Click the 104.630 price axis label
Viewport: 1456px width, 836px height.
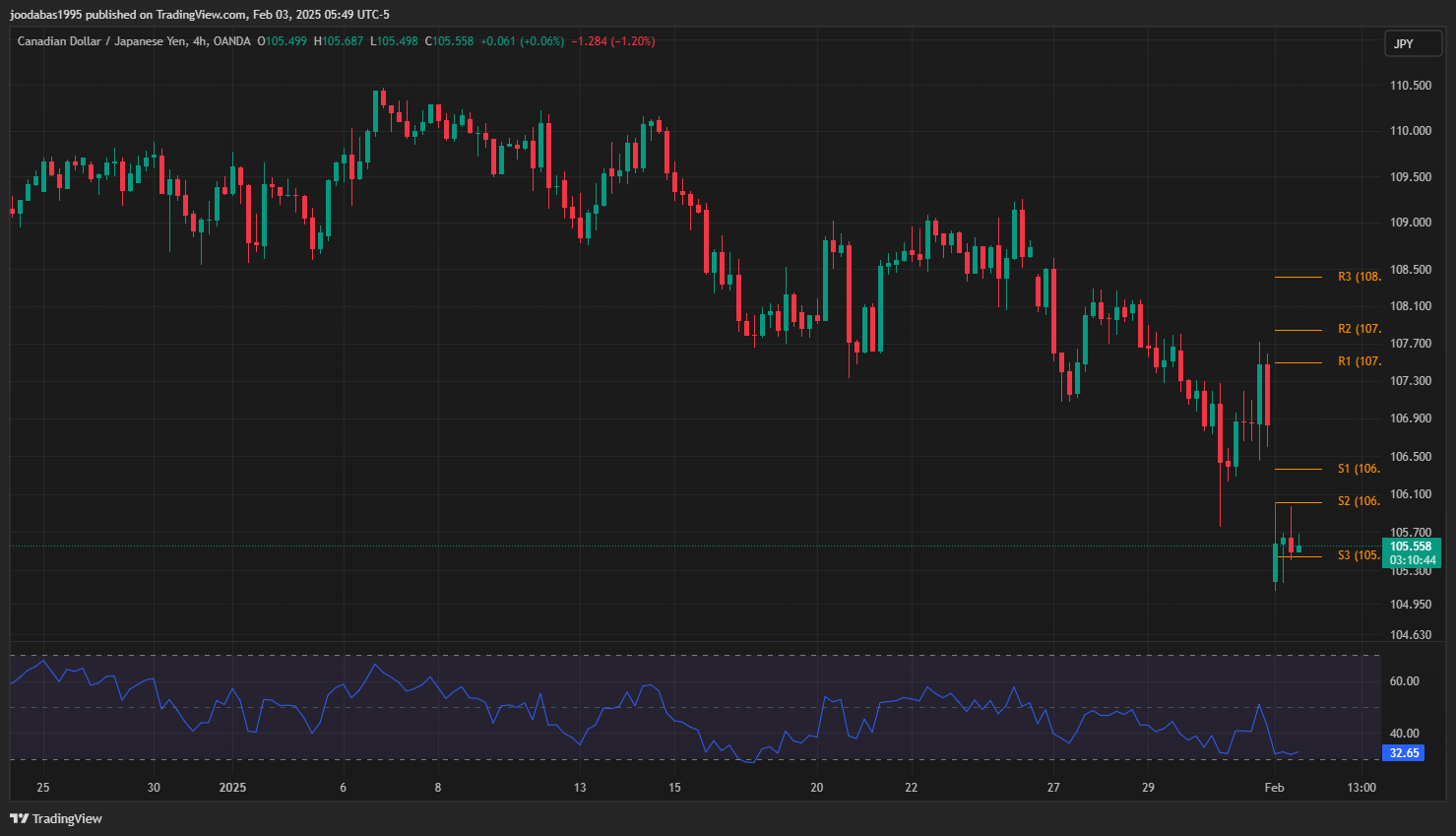coord(1410,635)
